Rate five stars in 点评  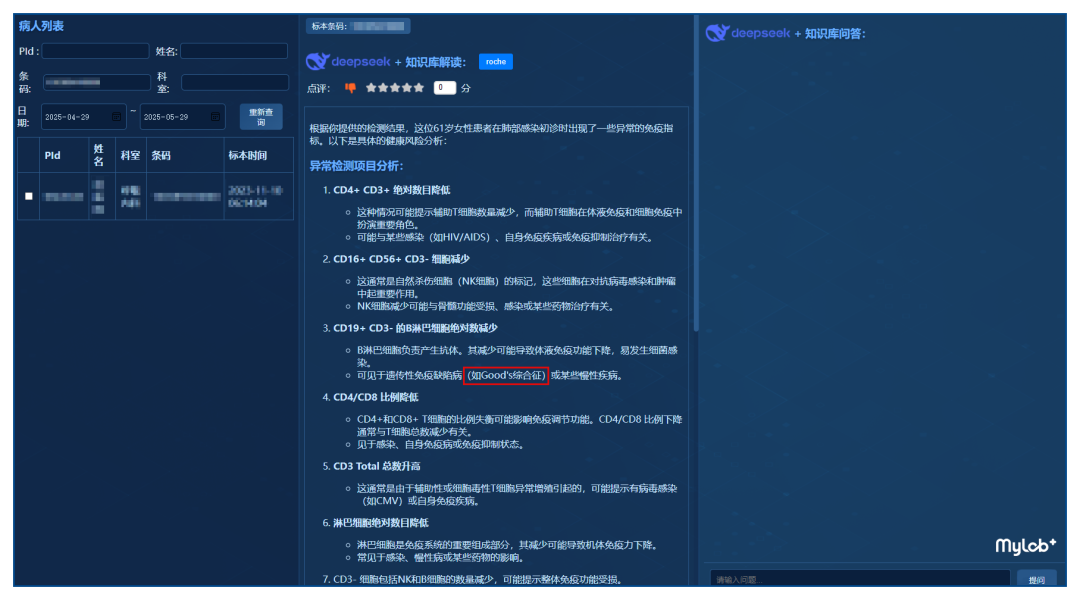(419, 87)
